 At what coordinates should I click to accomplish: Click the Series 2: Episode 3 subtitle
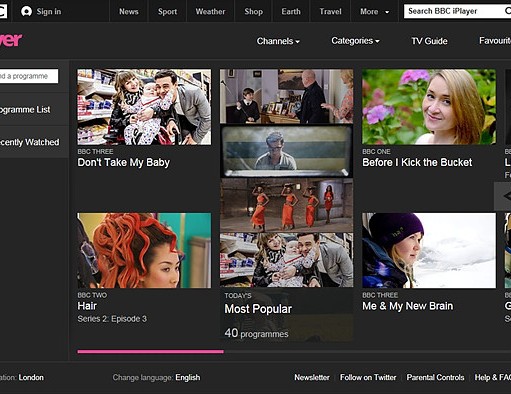pyautogui.click(x=112, y=319)
